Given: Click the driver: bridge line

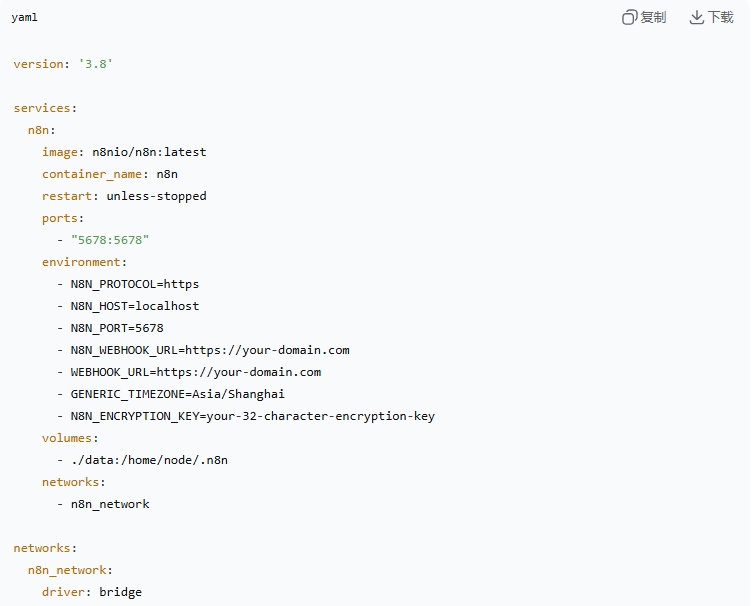Looking at the screenshot, I should tap(92, 593).
